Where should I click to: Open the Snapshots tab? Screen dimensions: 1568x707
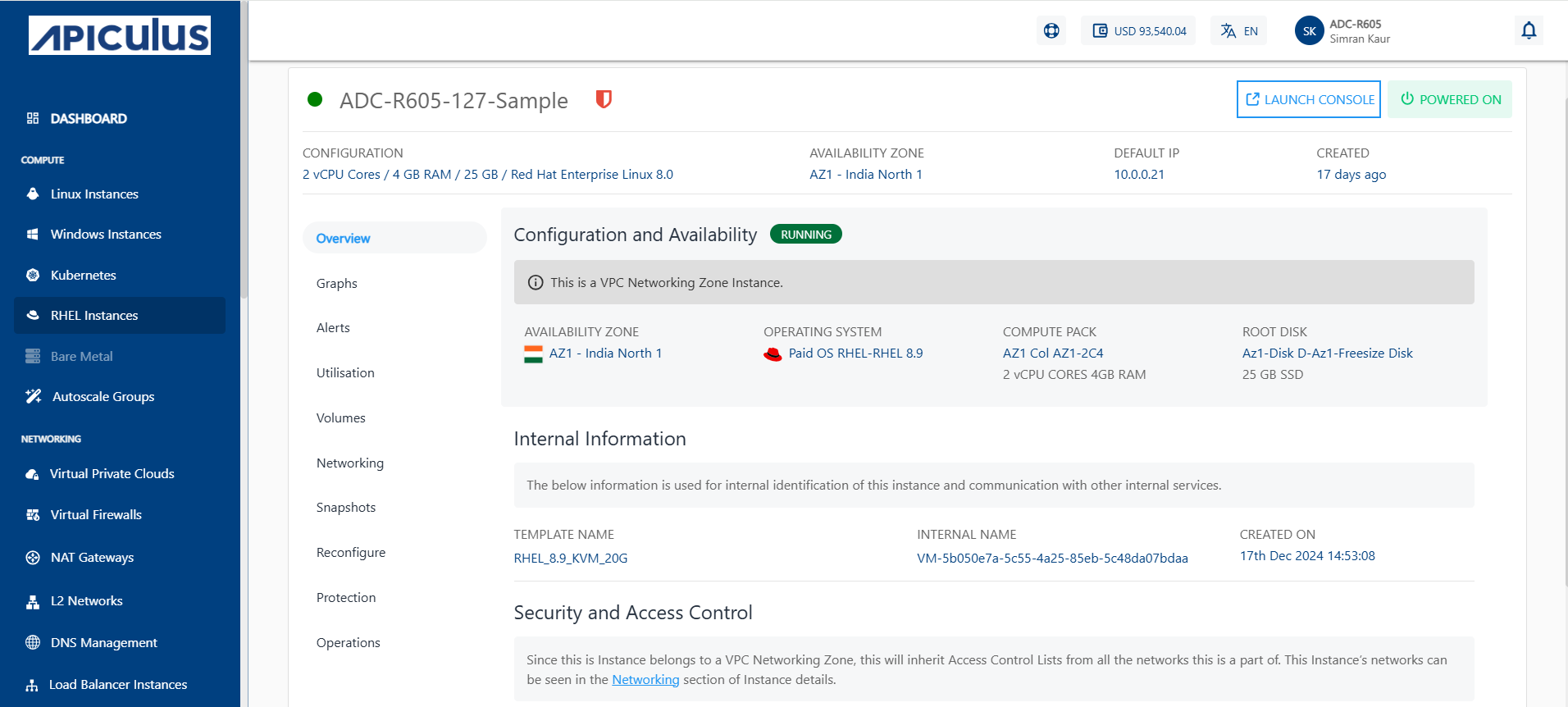point(346,507)
